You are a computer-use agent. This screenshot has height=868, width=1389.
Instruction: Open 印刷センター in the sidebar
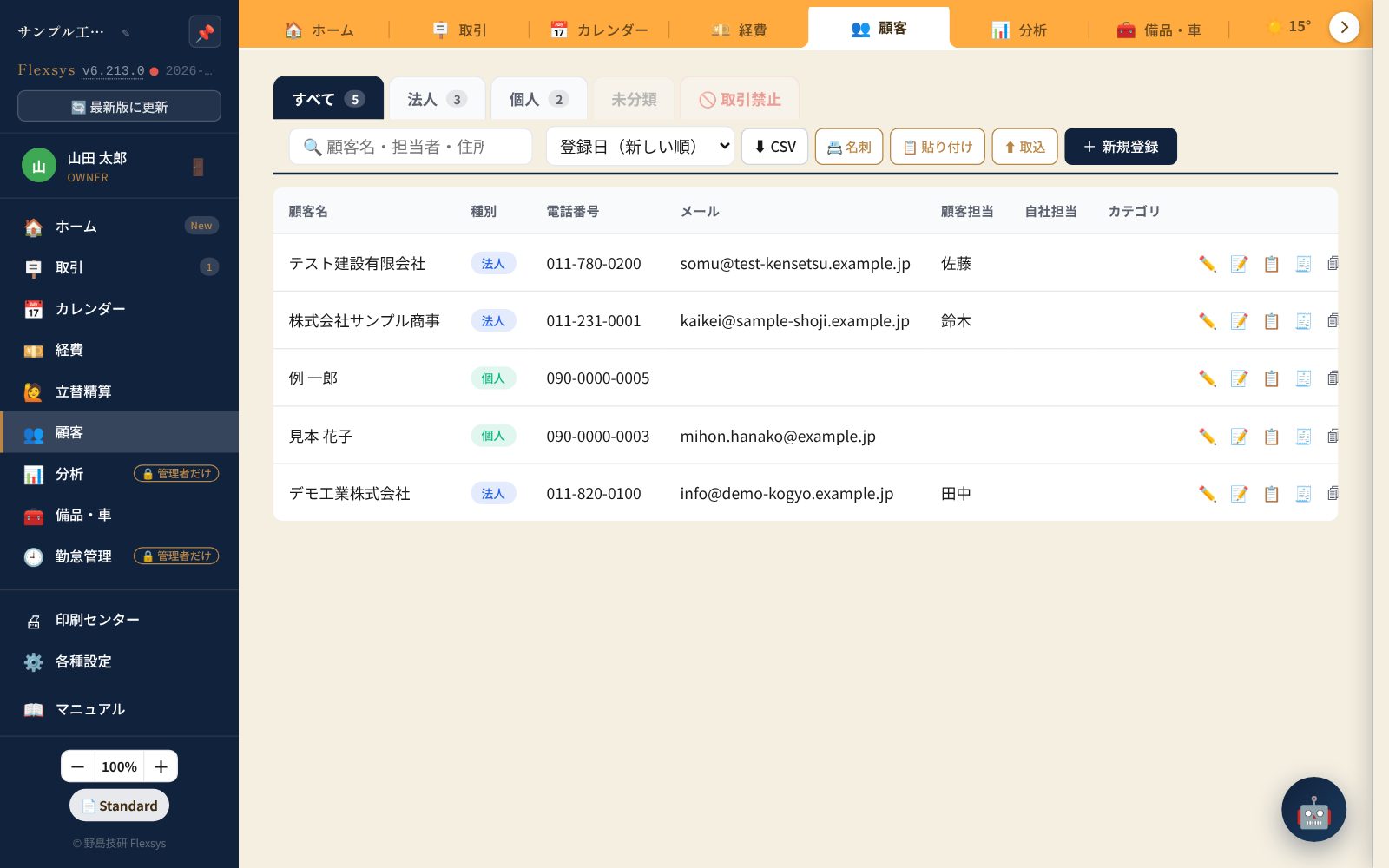pos(119,620)
